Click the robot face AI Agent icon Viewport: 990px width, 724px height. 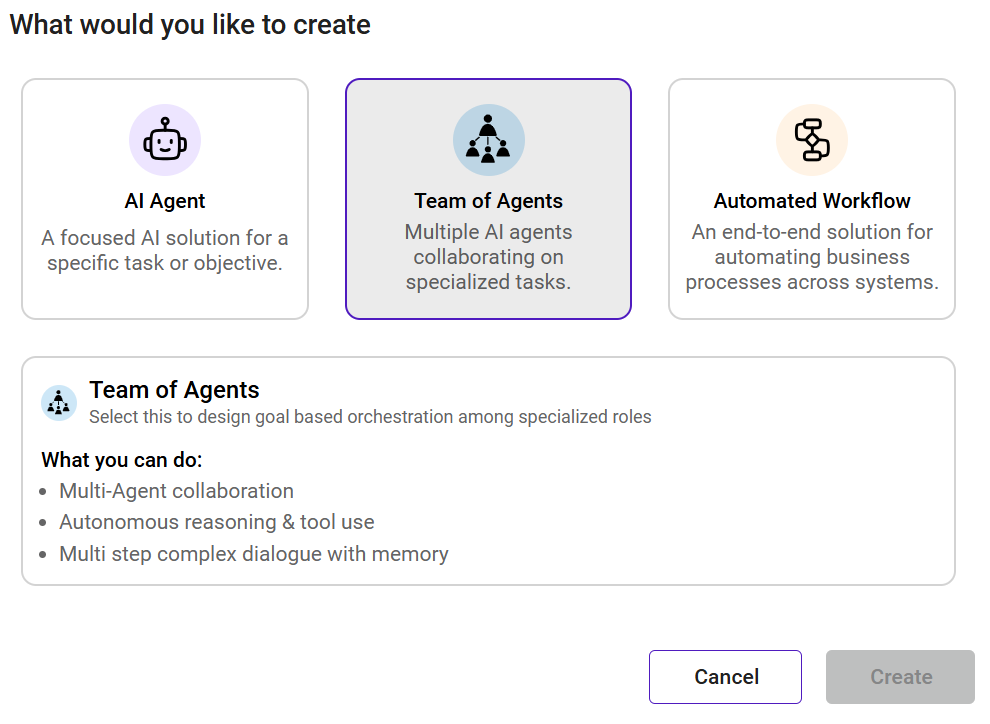[165, 140]
